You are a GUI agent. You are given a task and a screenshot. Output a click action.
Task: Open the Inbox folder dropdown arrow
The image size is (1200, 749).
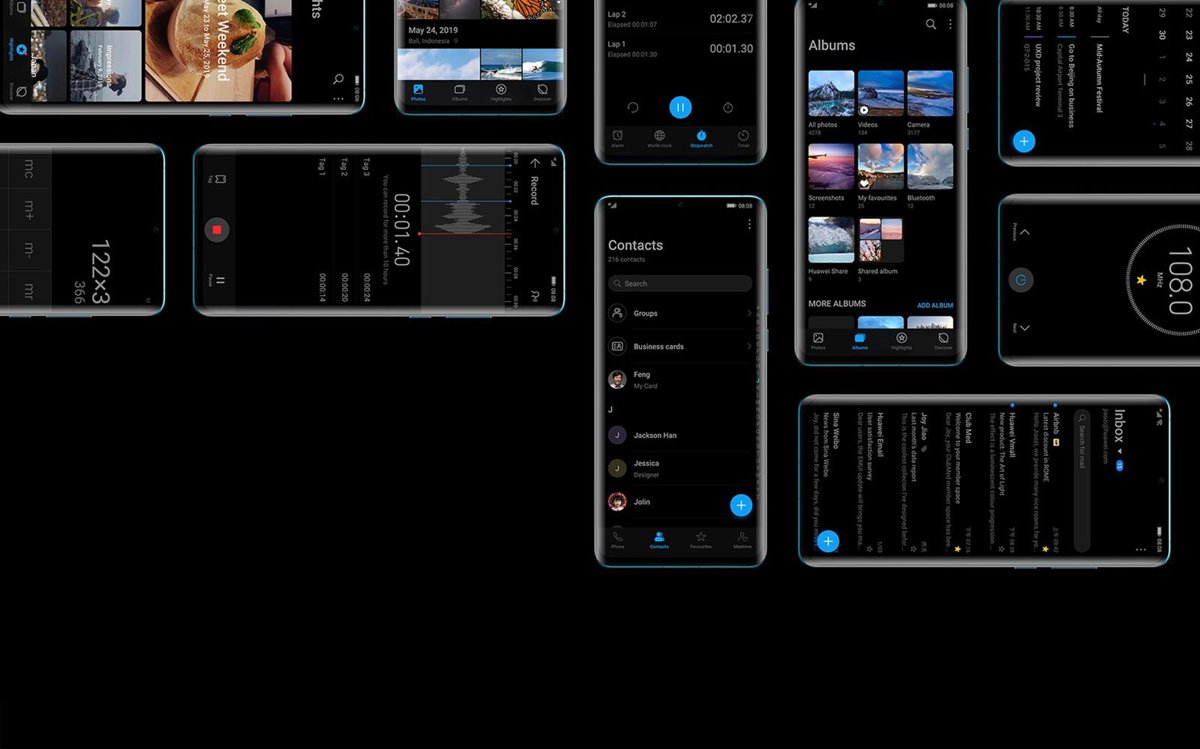[1120, 452]
